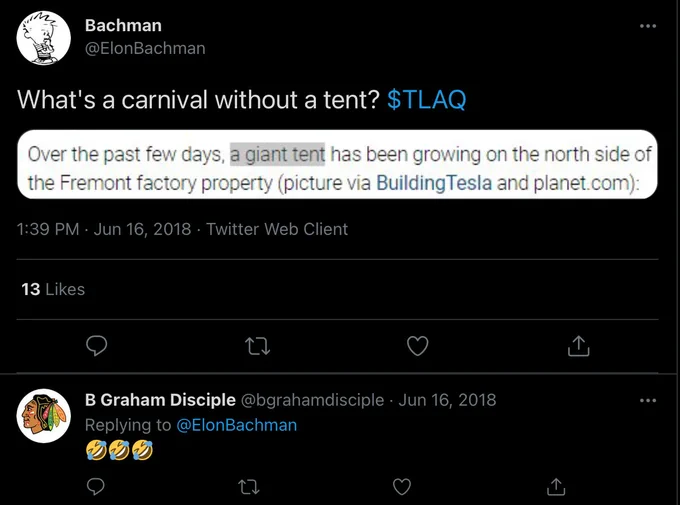This screenshot has width=680, height=505.
Task: Open more options on B Graham Disciple reply
Action: click(x=648, y=400)
